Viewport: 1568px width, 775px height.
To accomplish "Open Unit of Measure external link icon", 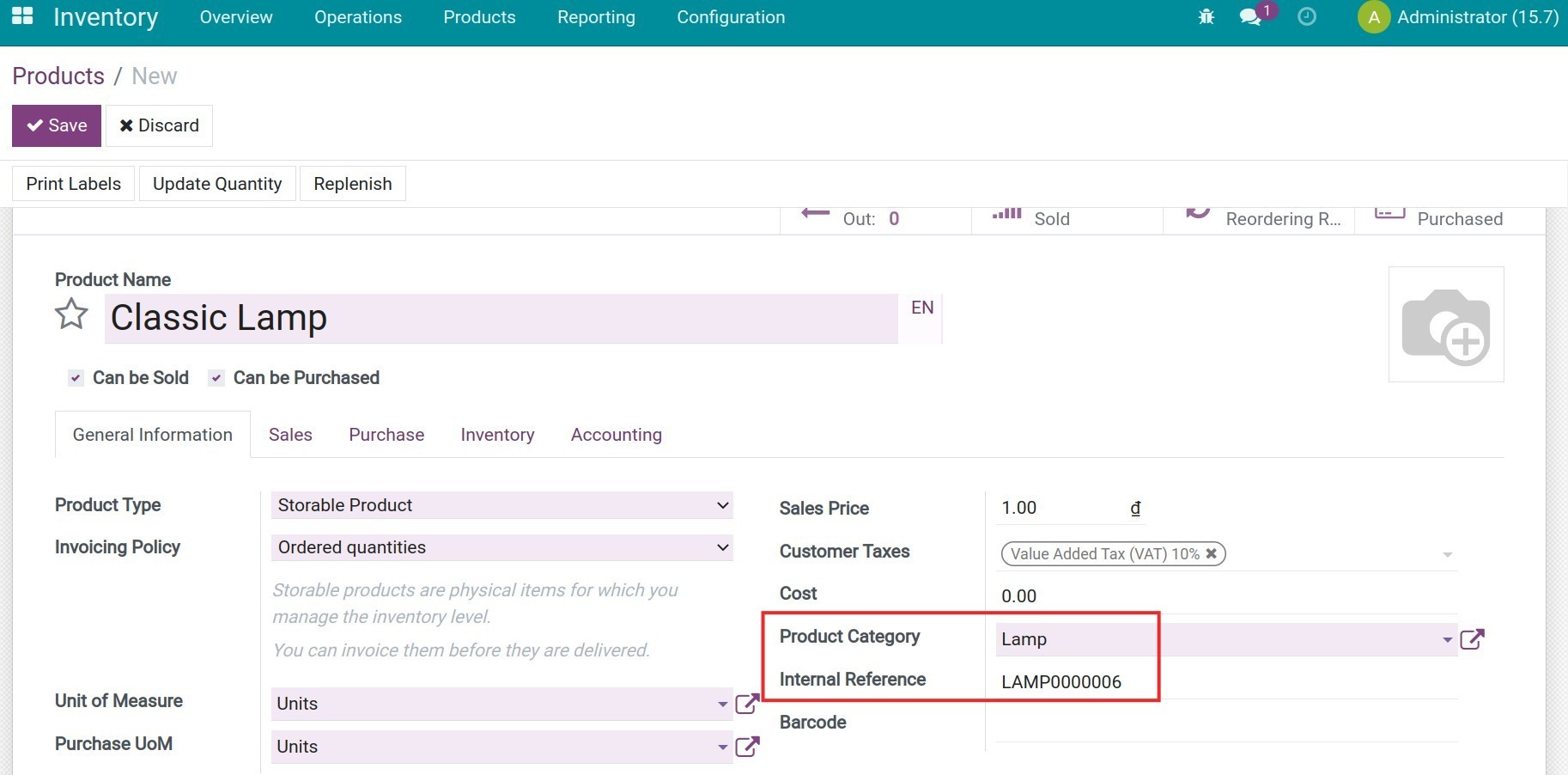I will pyautogui.click(x=746, y=703).
